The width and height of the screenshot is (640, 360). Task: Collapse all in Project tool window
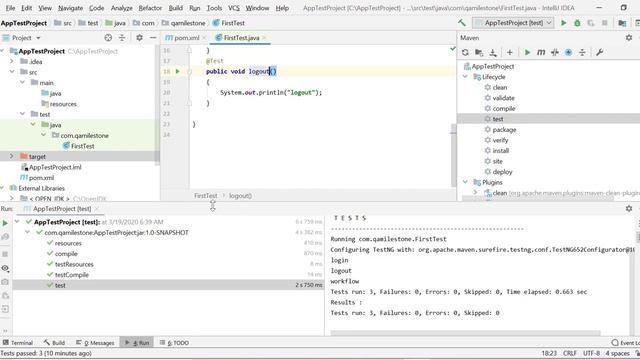[122, 38]
